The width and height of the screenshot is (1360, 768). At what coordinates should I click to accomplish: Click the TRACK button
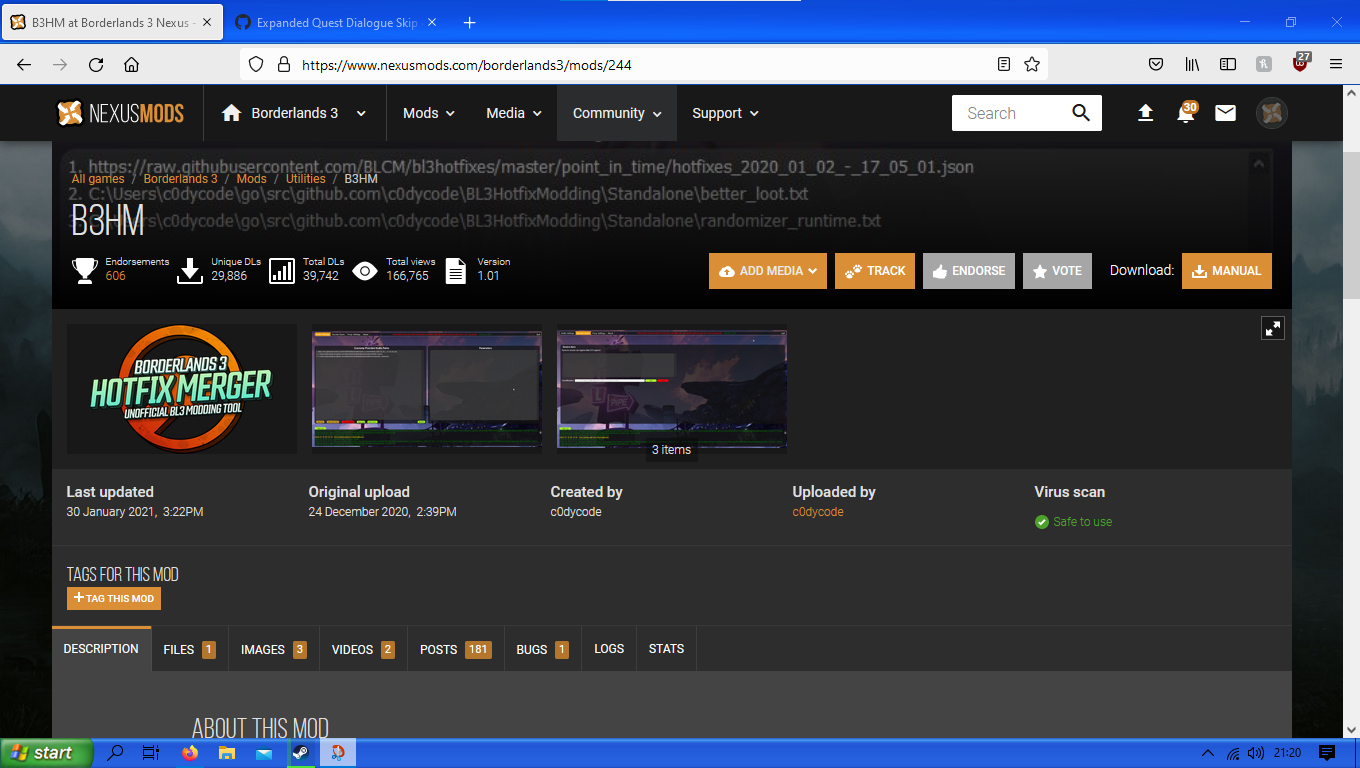pos(875,271)
